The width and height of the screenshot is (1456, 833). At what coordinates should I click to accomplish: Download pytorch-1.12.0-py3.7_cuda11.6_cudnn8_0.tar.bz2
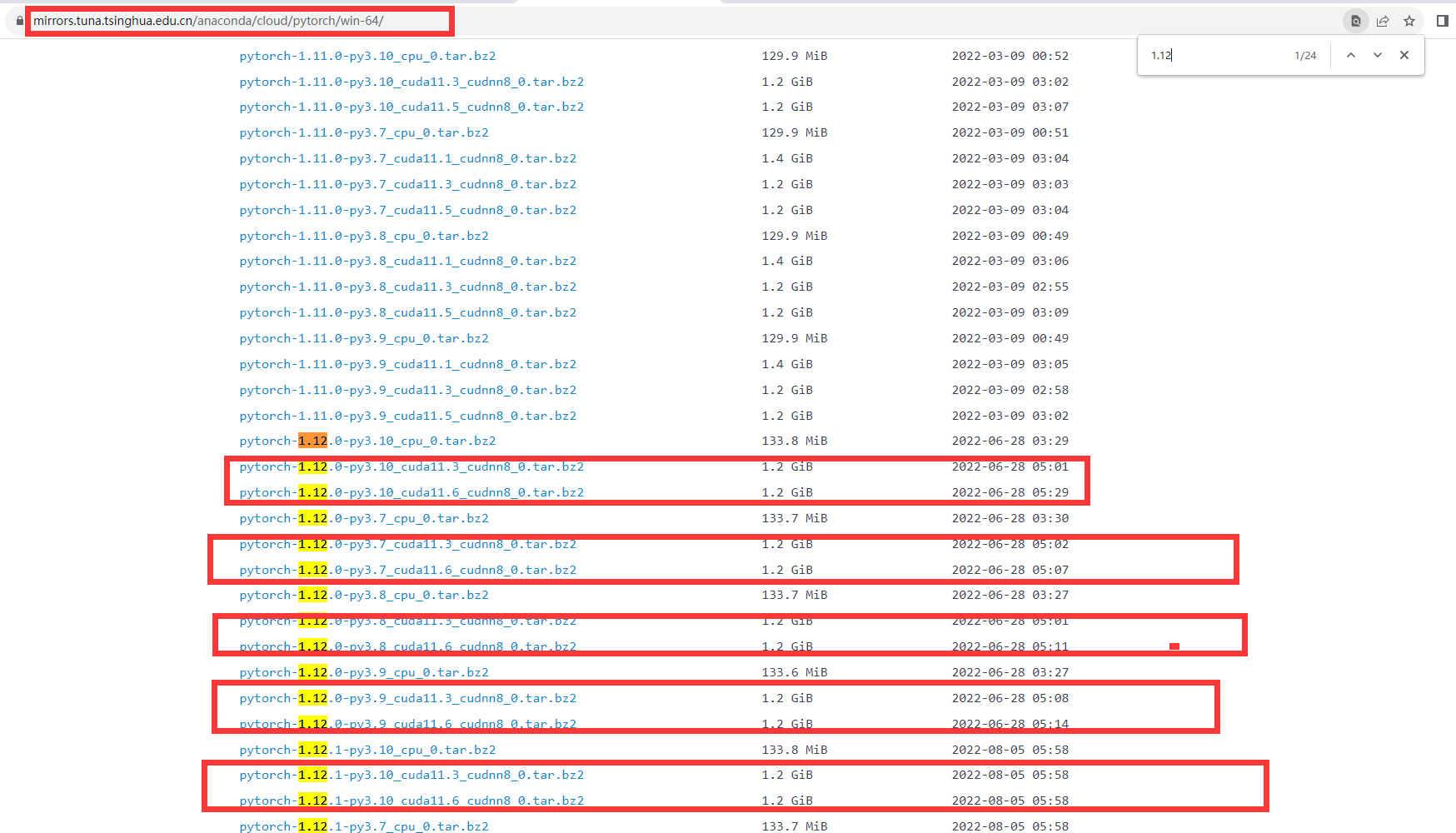408,570
